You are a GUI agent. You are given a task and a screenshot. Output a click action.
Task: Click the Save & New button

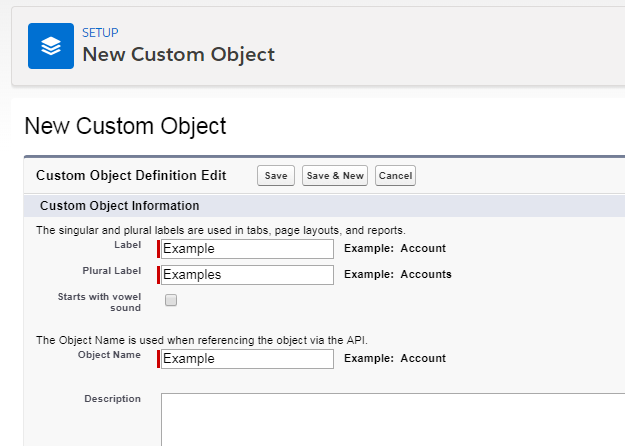(335, 176)
